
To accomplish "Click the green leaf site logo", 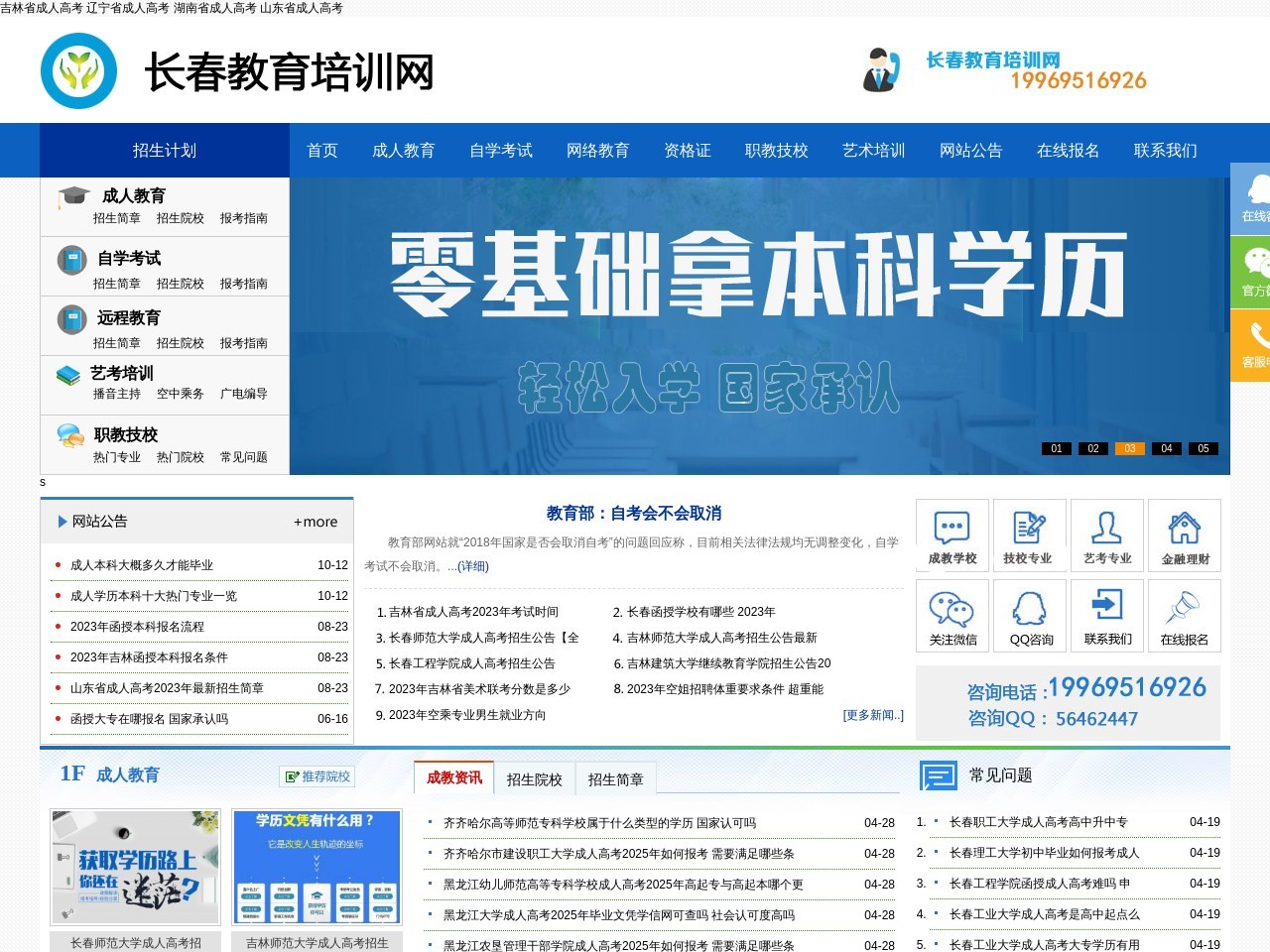I will pos(78,71).
